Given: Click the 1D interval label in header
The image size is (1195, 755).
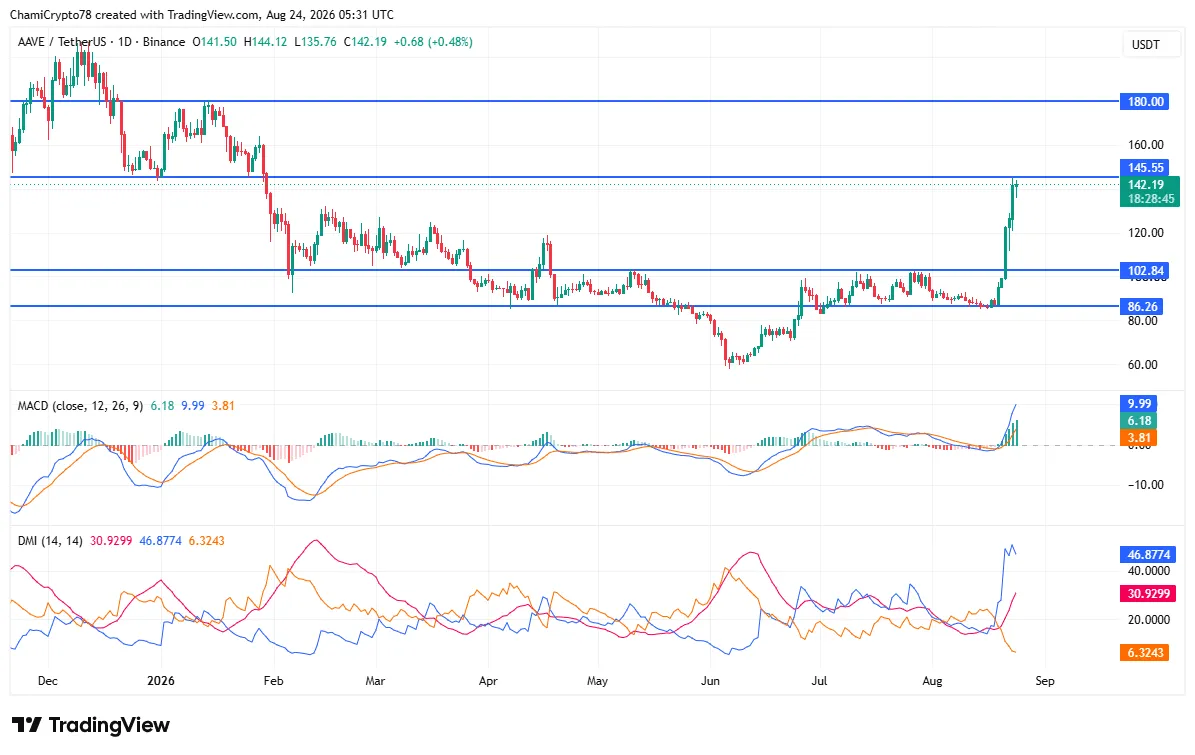Looking at the screenshot, I should (125, 42).
